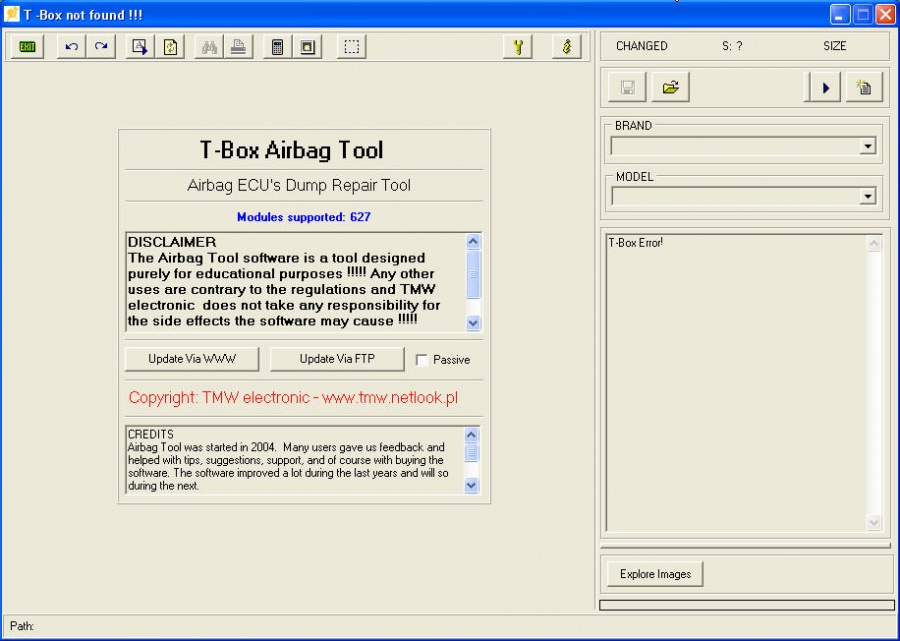
Task: Click the new document sparkle icon
Action: 864,87
